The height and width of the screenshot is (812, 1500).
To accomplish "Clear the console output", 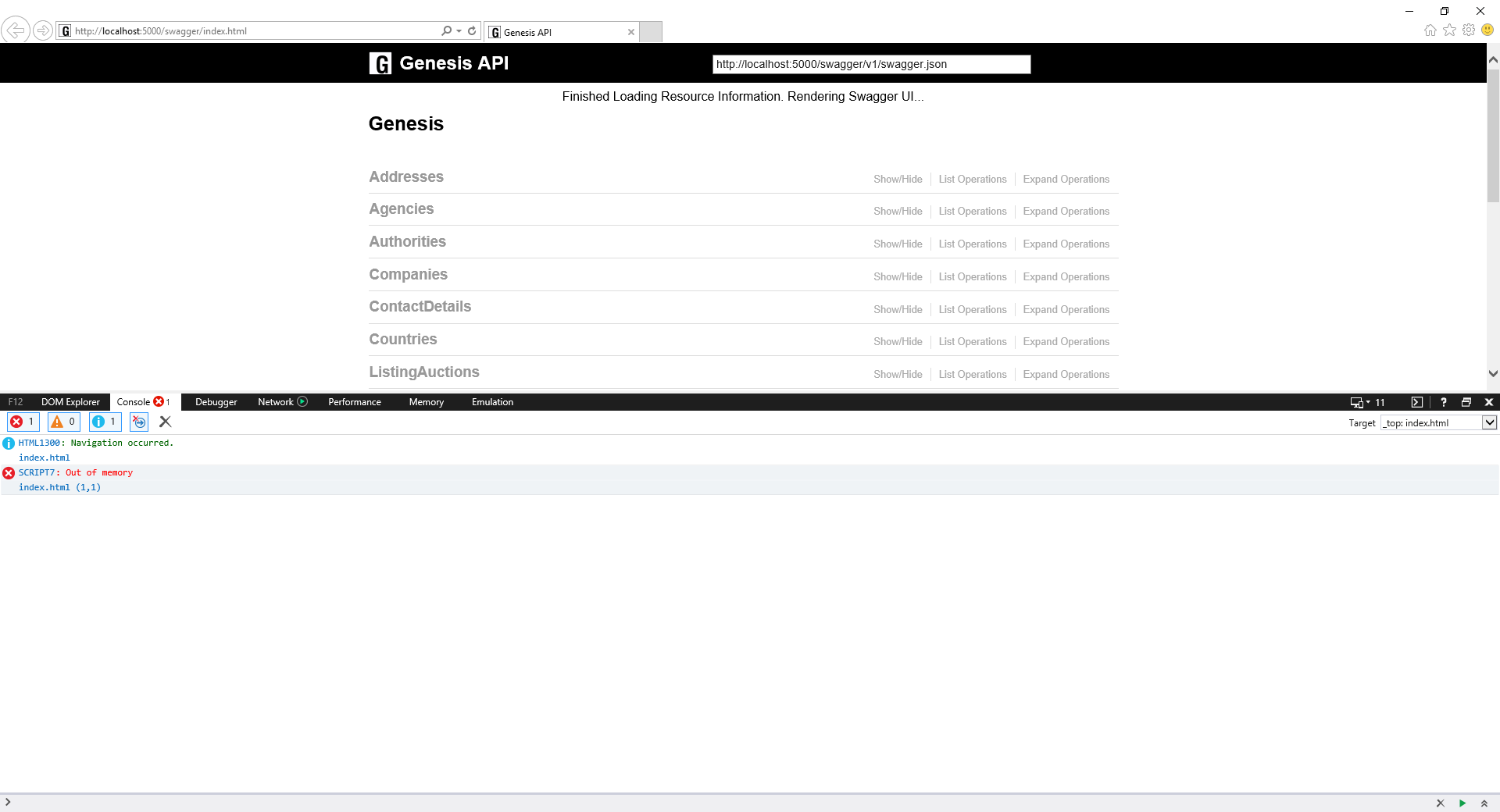I will [x=165, y=422].
